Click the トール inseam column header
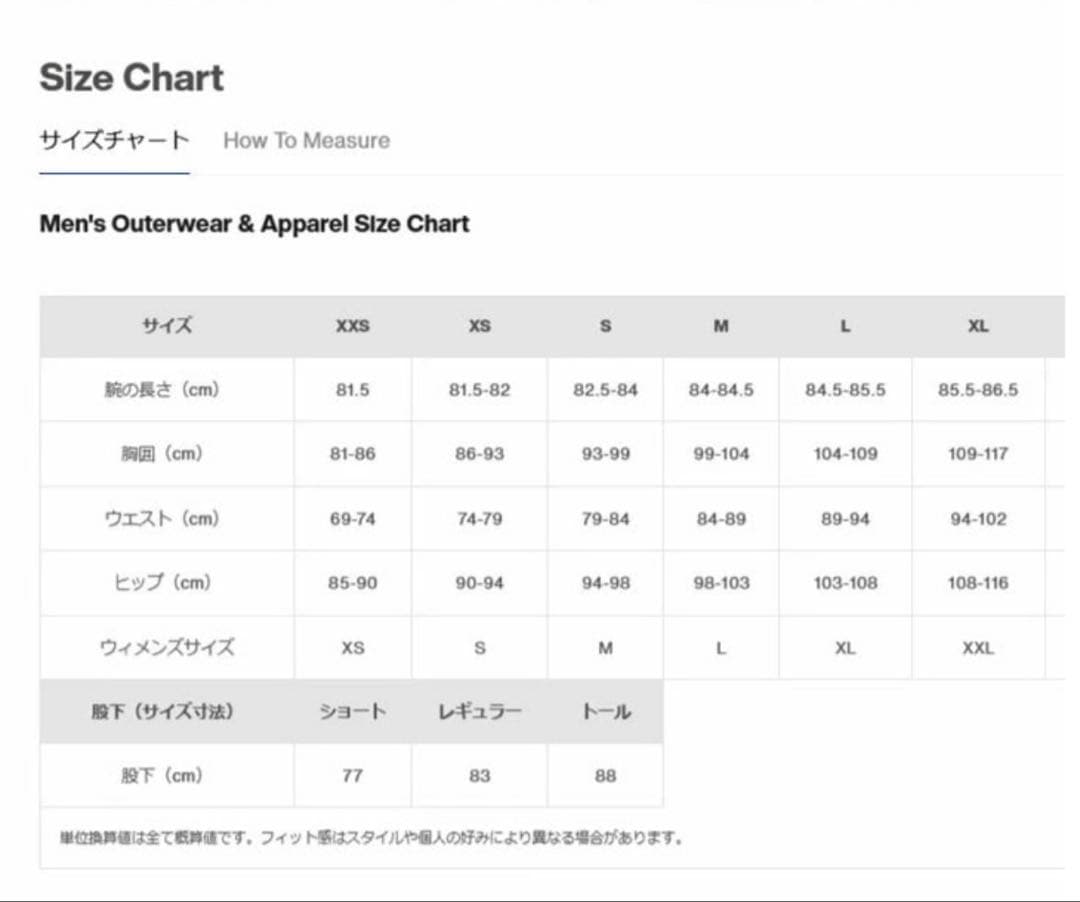Screen dimensions: 1080x902 pyautogui.click(x=605, y=712)
